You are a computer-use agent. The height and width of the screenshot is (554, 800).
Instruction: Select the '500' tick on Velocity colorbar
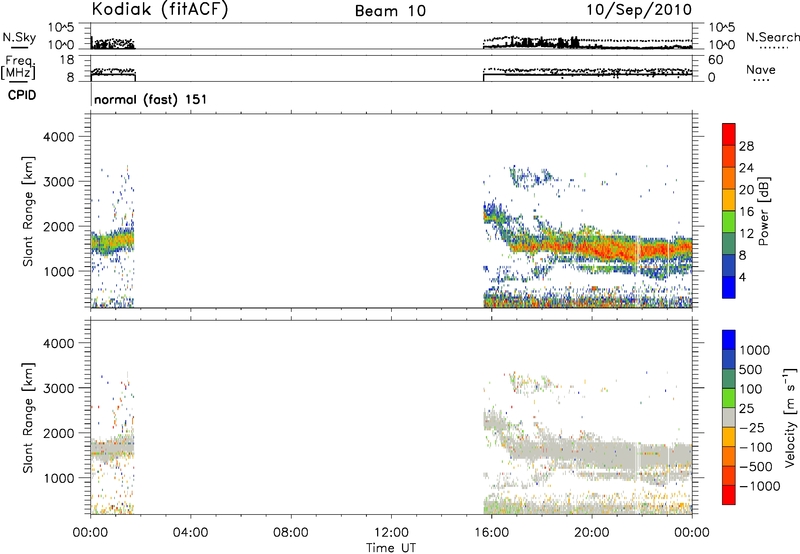[752, 369]
